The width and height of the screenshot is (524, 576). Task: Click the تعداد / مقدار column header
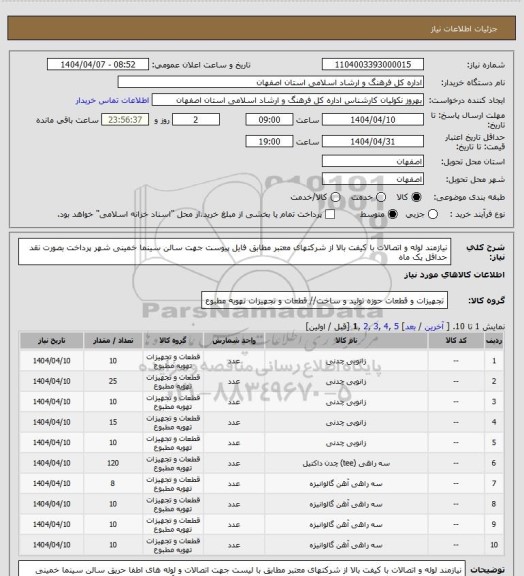[113, 341]
